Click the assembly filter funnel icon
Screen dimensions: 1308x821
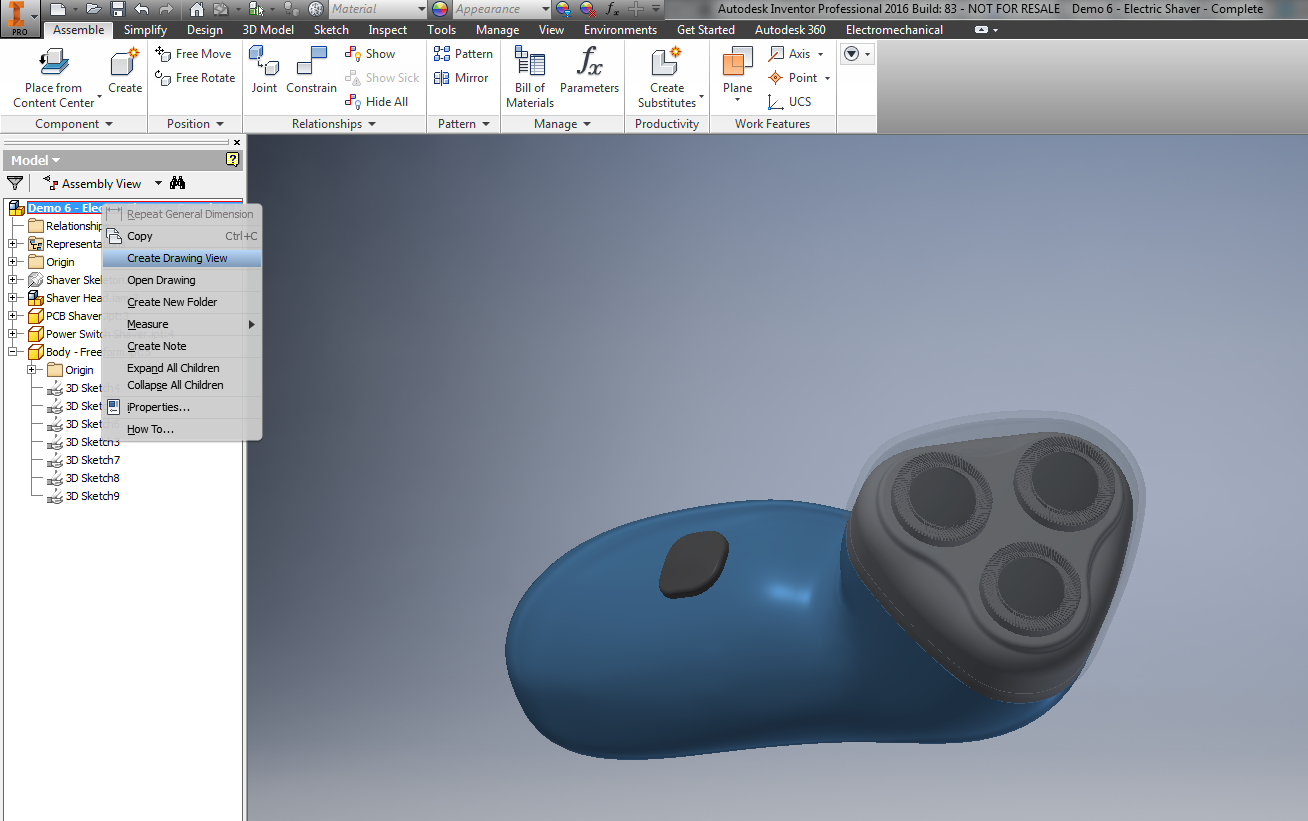[x=15, y=183]
